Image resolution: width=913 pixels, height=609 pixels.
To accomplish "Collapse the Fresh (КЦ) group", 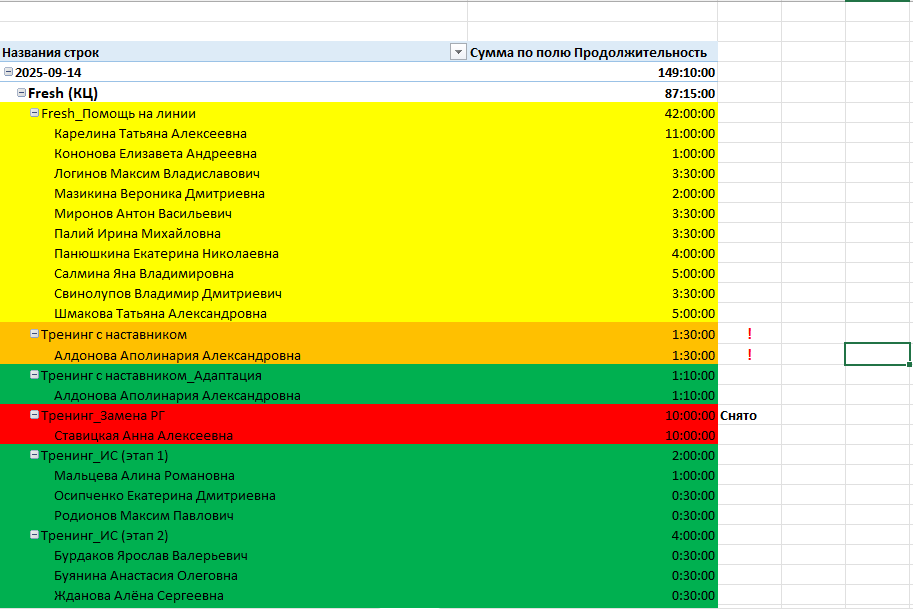I will (x=22, y=93).
